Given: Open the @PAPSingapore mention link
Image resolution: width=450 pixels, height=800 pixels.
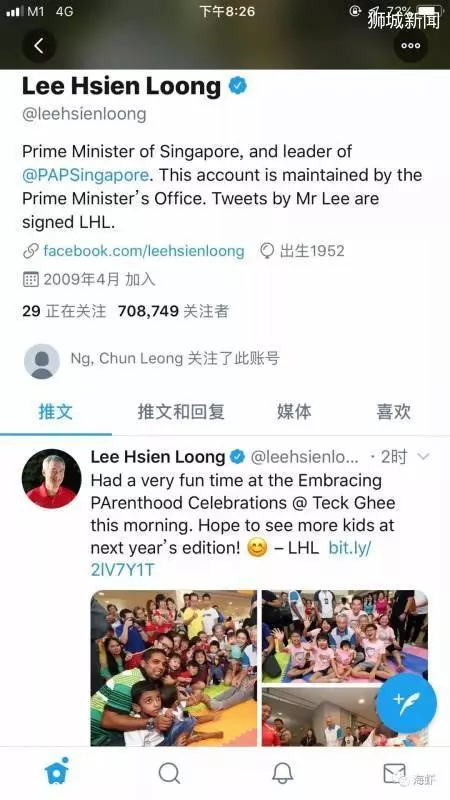Looking at the screenshot, I should 86,175.
